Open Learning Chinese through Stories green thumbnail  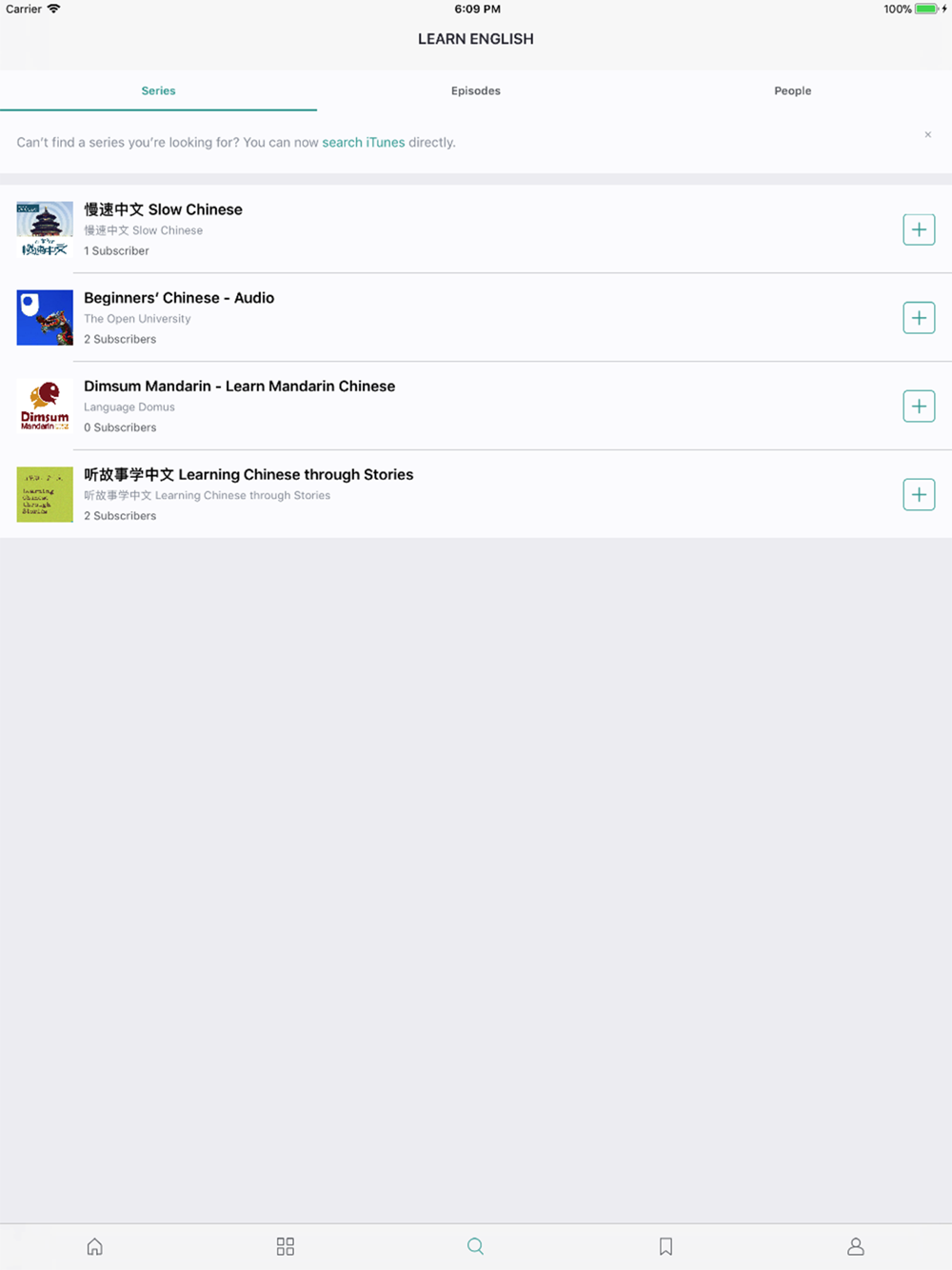click(x=45, y=494)
